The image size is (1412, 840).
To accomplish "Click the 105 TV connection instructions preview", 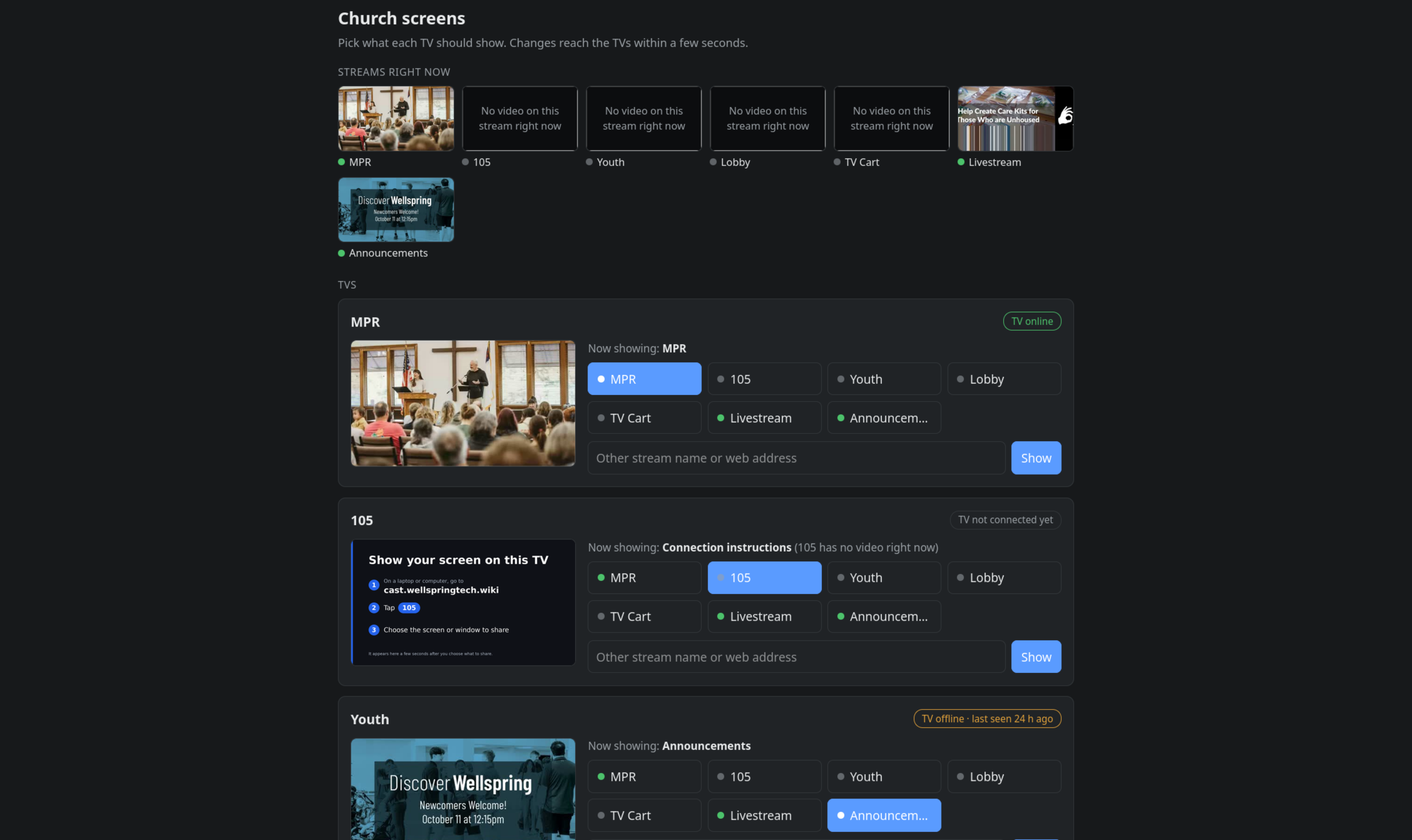I will pos(462,602).
